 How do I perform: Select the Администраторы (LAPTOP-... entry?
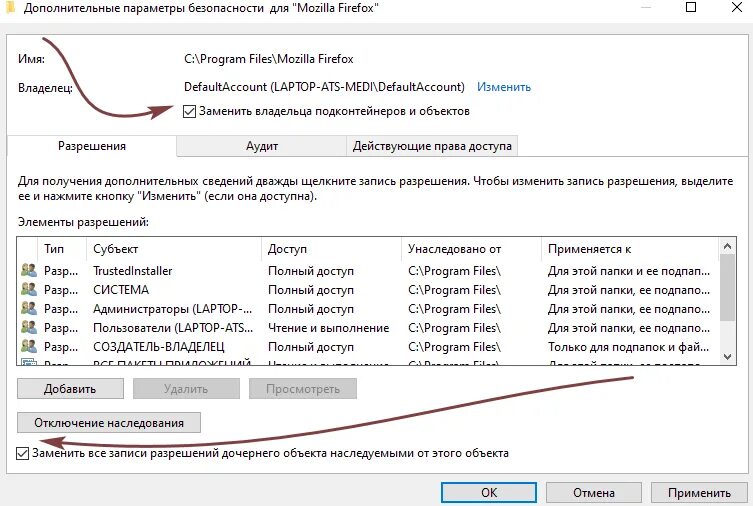click(x=368, y=309)
